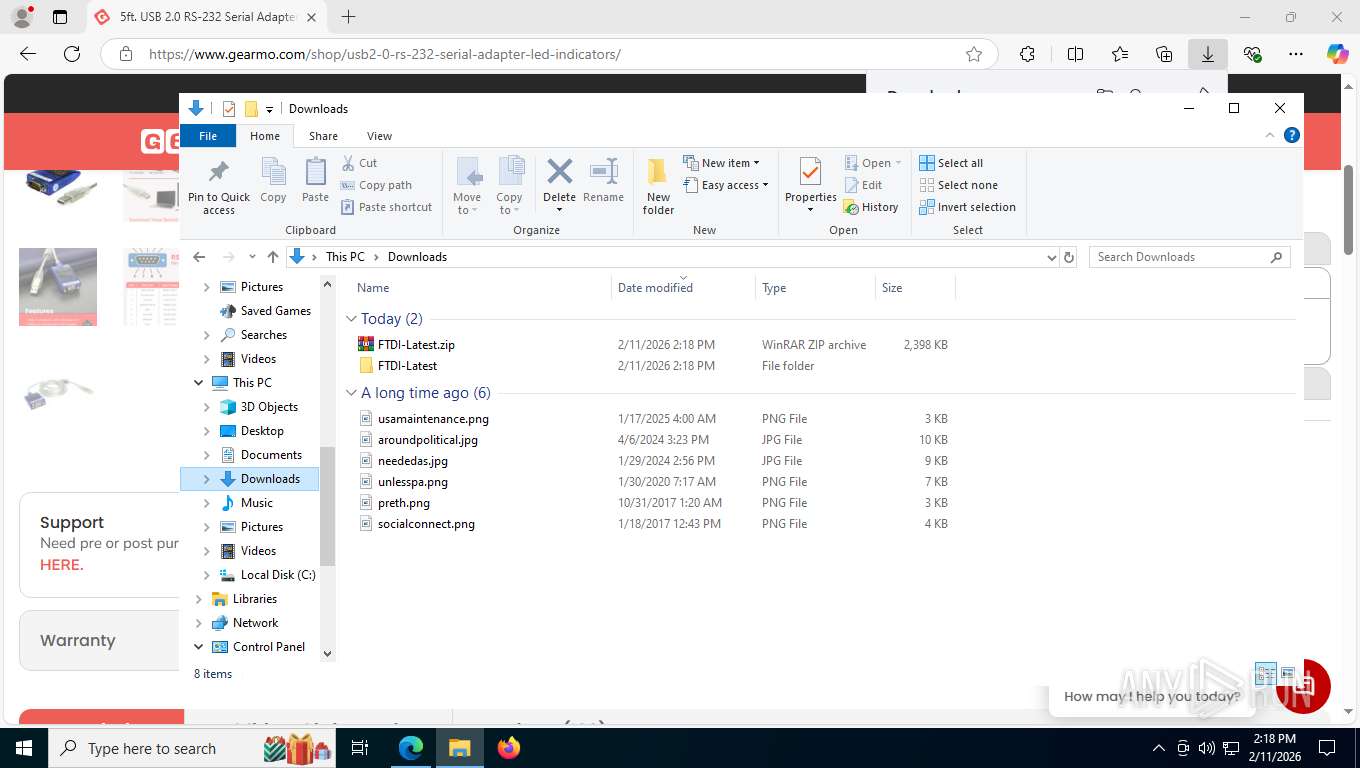This screenshot has height=768, width=1360.
Task: Select Desktop in navigation pane
Action: 262,431
